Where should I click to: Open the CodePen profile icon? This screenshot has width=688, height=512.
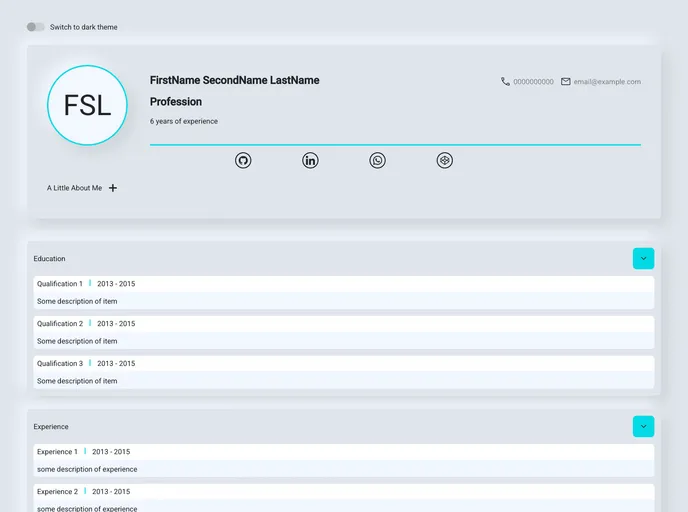pyautogui.click(x=444, y=160)
